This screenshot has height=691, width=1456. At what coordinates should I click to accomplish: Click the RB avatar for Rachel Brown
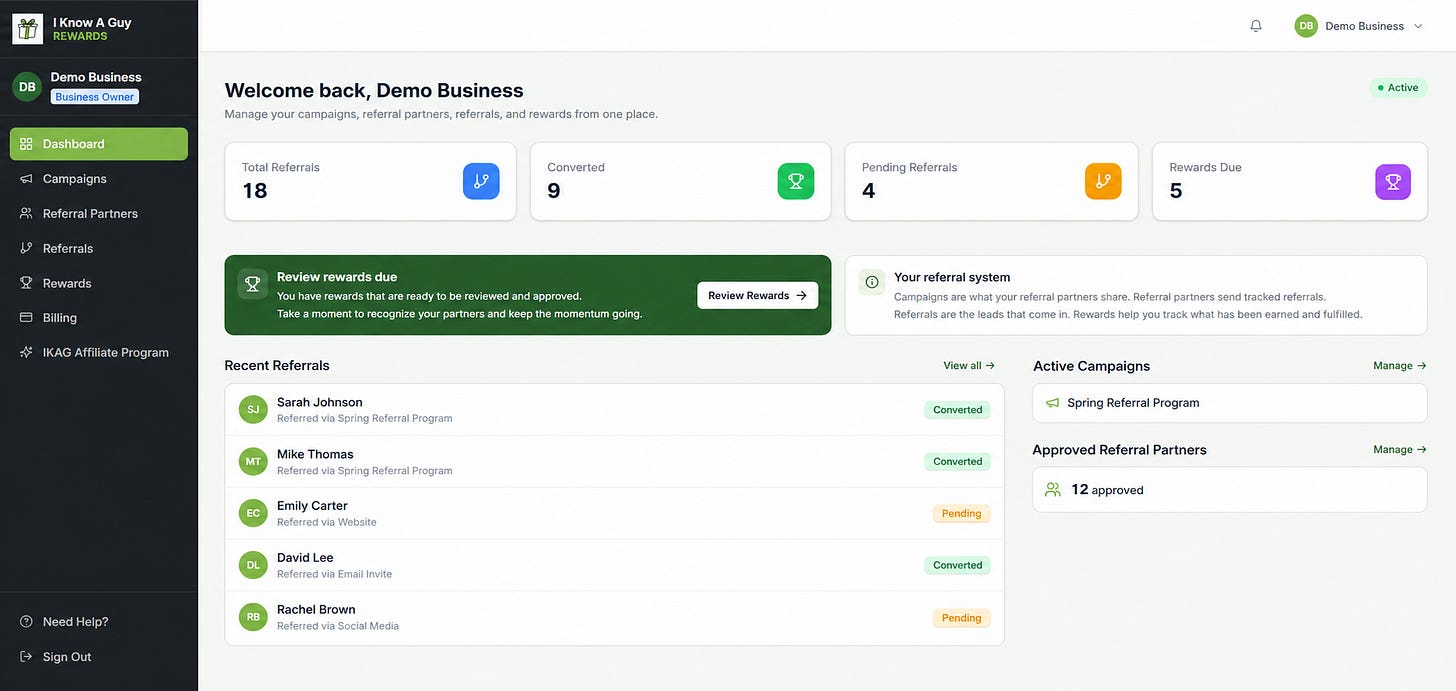click(x=253, y=618)
